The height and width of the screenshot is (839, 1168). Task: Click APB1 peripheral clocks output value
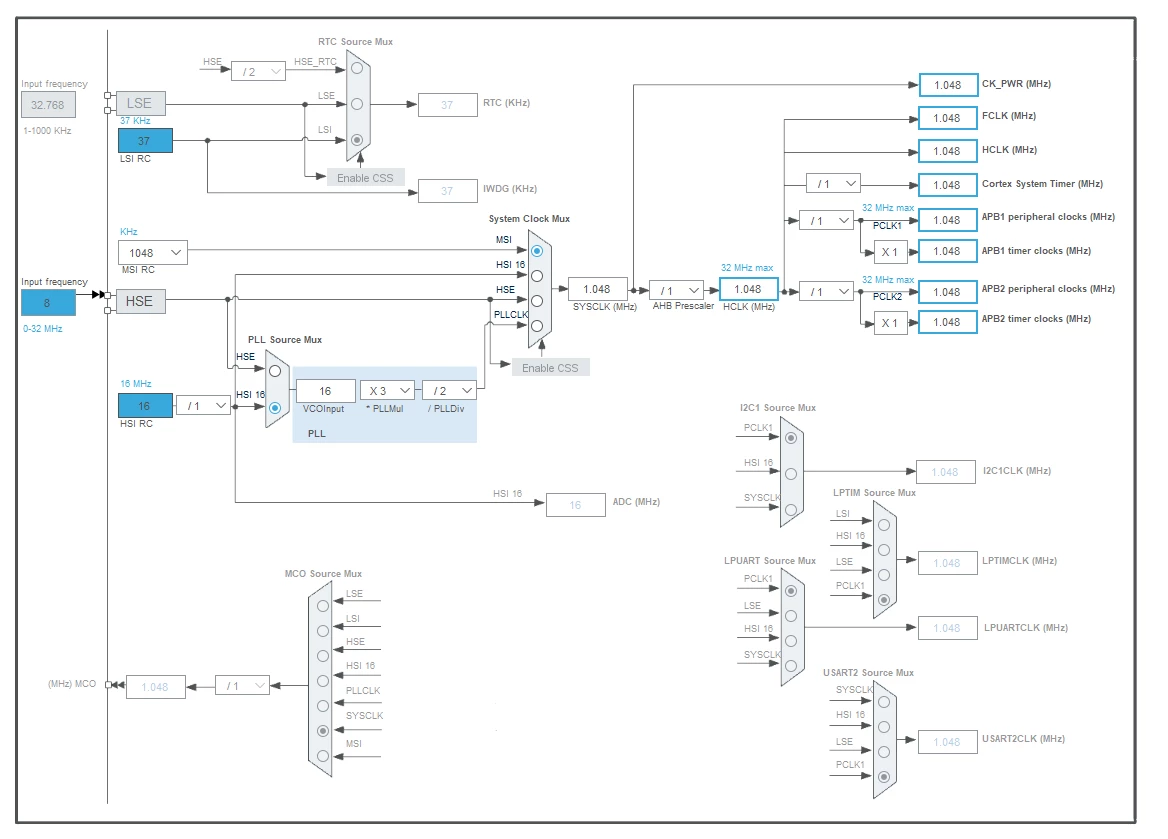[x=948, y=221]
